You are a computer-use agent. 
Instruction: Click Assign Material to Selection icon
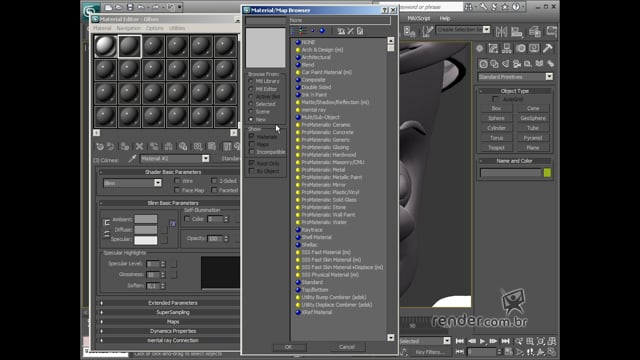(x=125, y=146)
